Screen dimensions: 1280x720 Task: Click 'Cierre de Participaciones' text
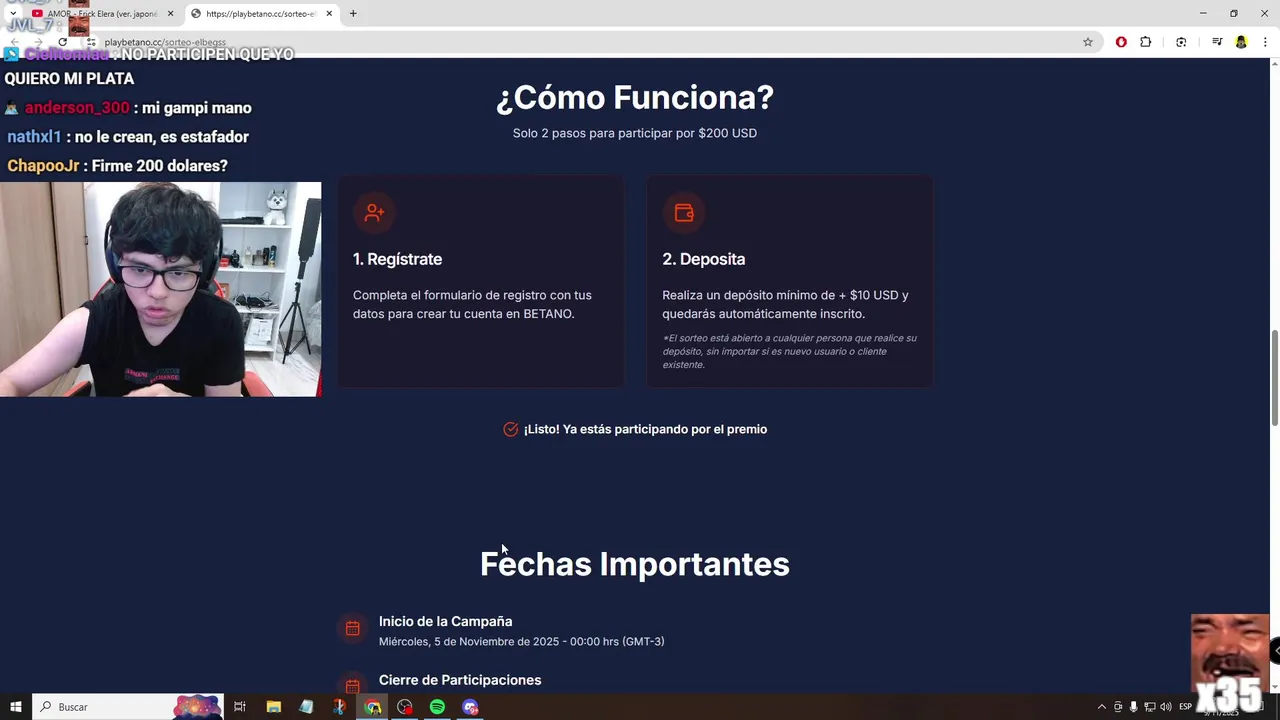(x=460, y=680)
